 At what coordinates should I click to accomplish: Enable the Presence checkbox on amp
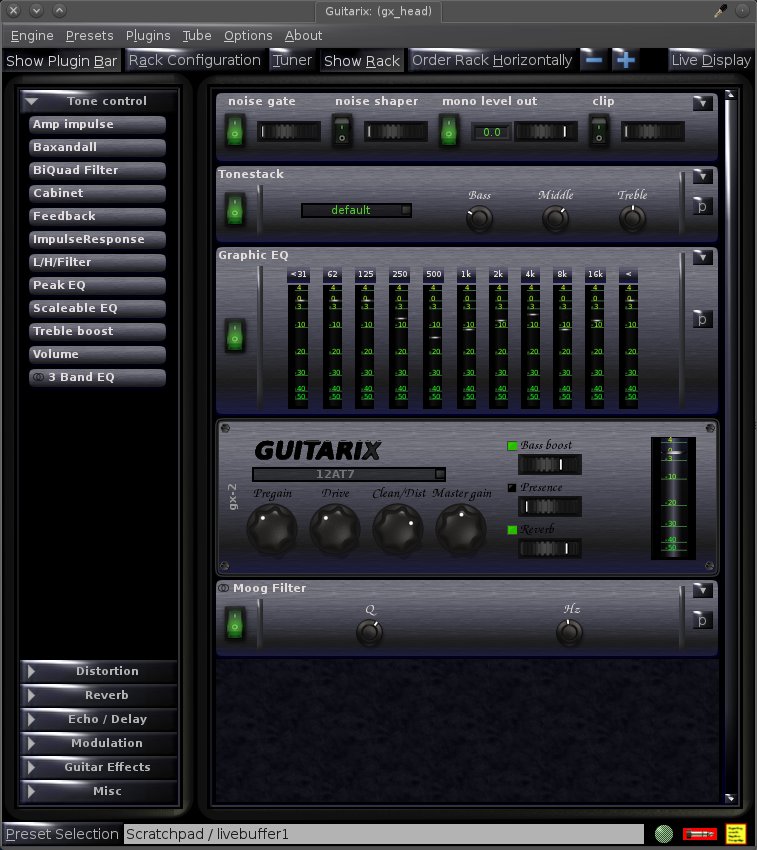click(513, 488)
